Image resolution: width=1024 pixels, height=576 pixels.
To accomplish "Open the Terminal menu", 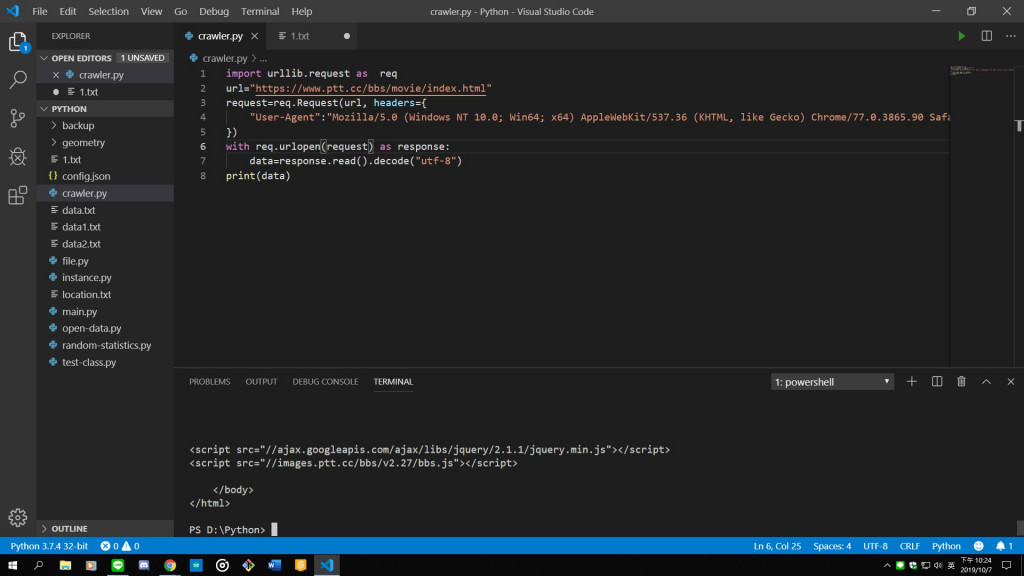I will point(260,12).
